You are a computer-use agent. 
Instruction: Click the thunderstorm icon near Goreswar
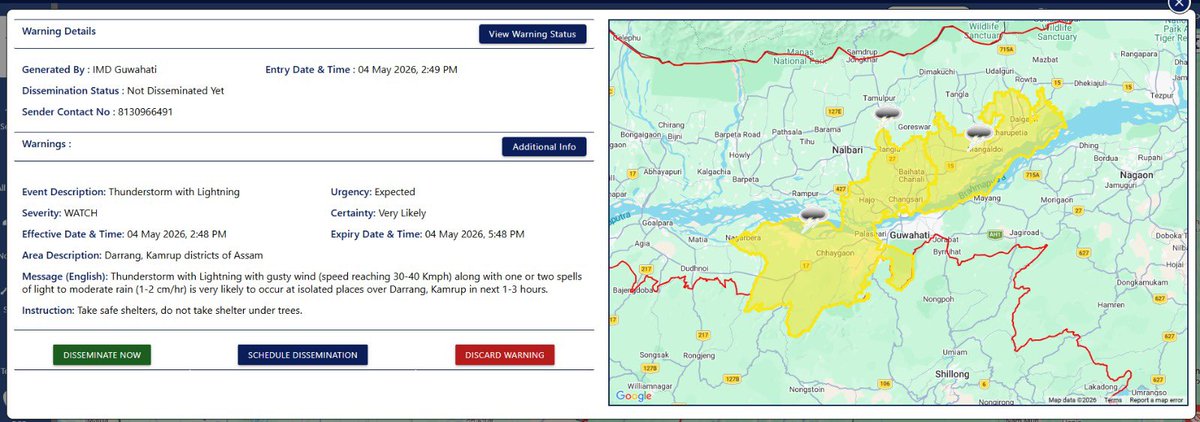pyautogui.click(x=886, y=114)
